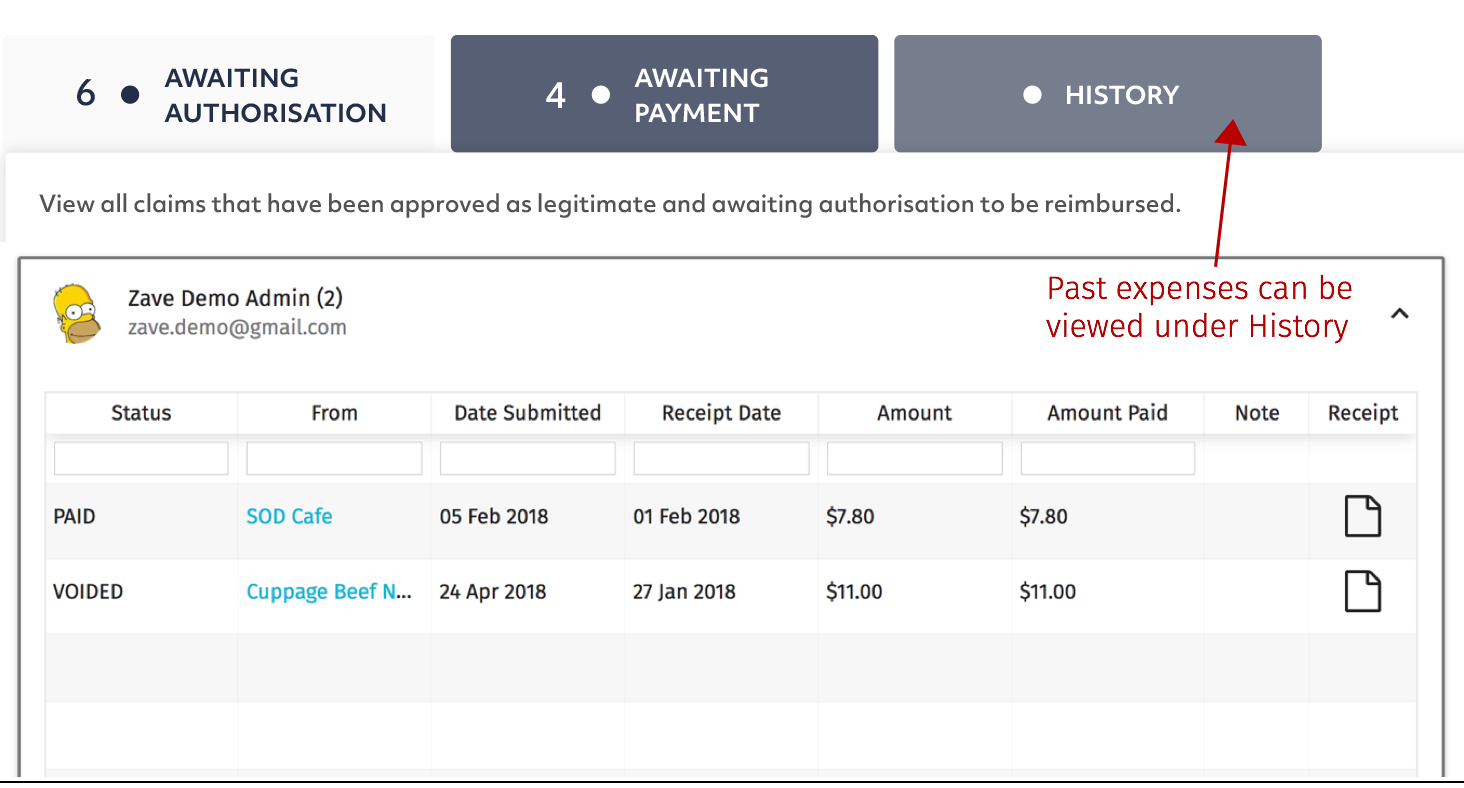Select the zave.demo@gmail.com email text
This screenshot has width=1464, height=788.
(237, 327)
